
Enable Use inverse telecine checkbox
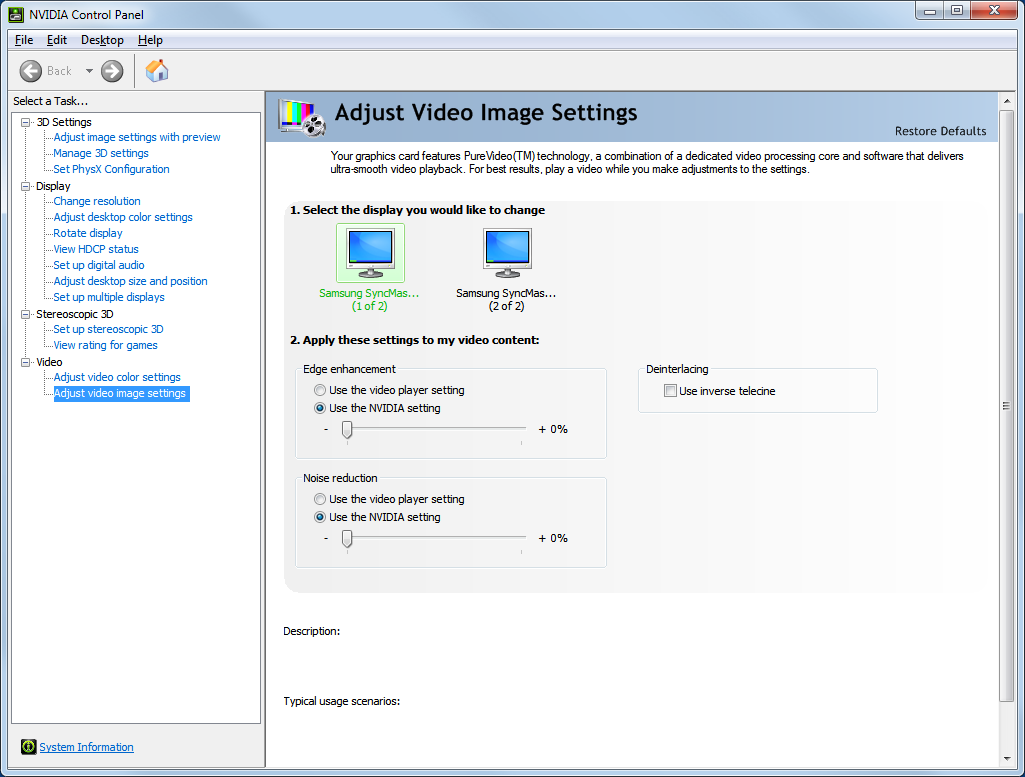(x=670, y=391)
